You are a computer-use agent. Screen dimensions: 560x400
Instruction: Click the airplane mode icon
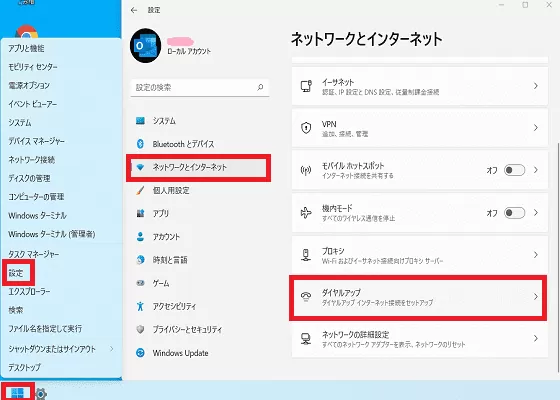coord(306,213)
